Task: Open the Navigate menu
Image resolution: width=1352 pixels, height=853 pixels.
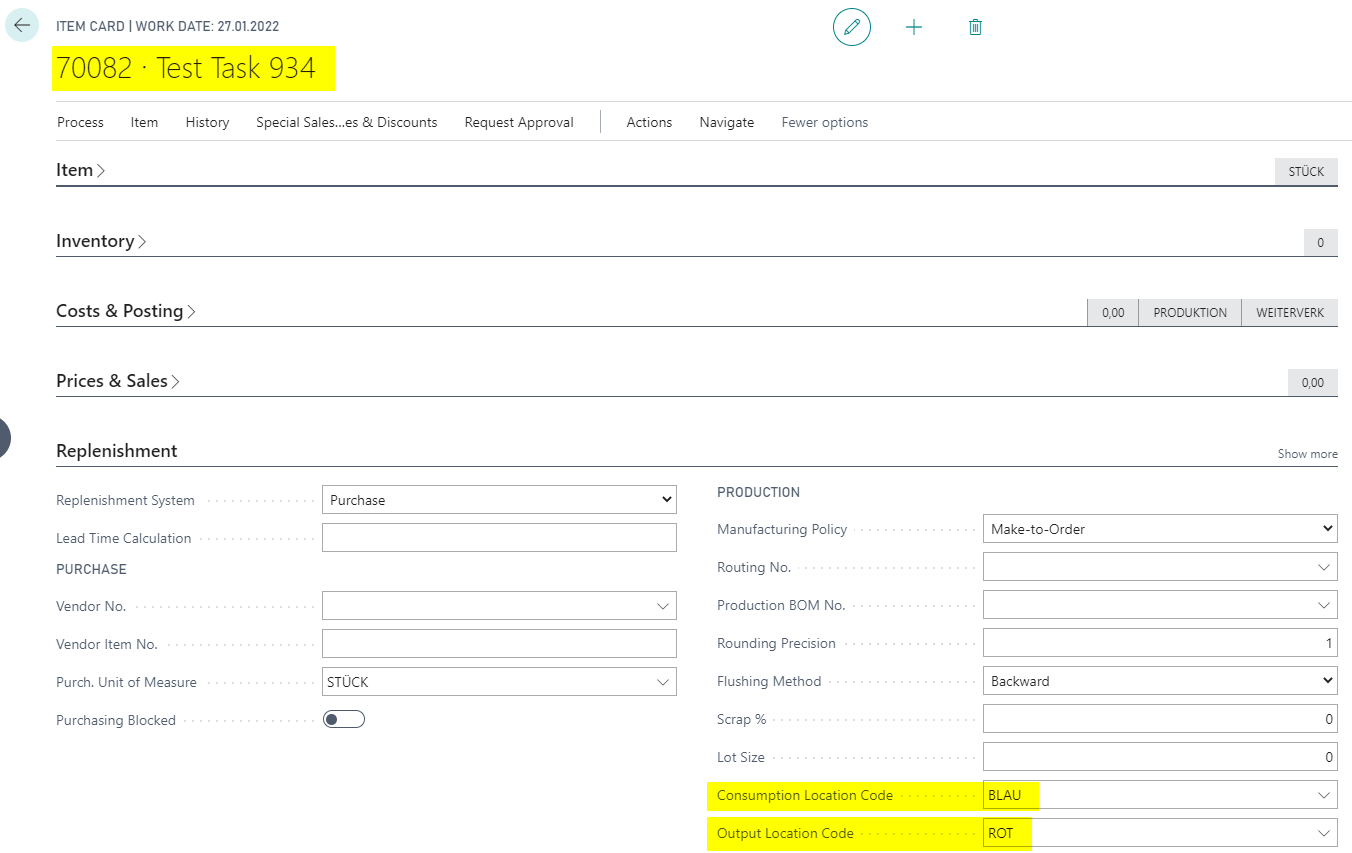Action: (726, 122)
